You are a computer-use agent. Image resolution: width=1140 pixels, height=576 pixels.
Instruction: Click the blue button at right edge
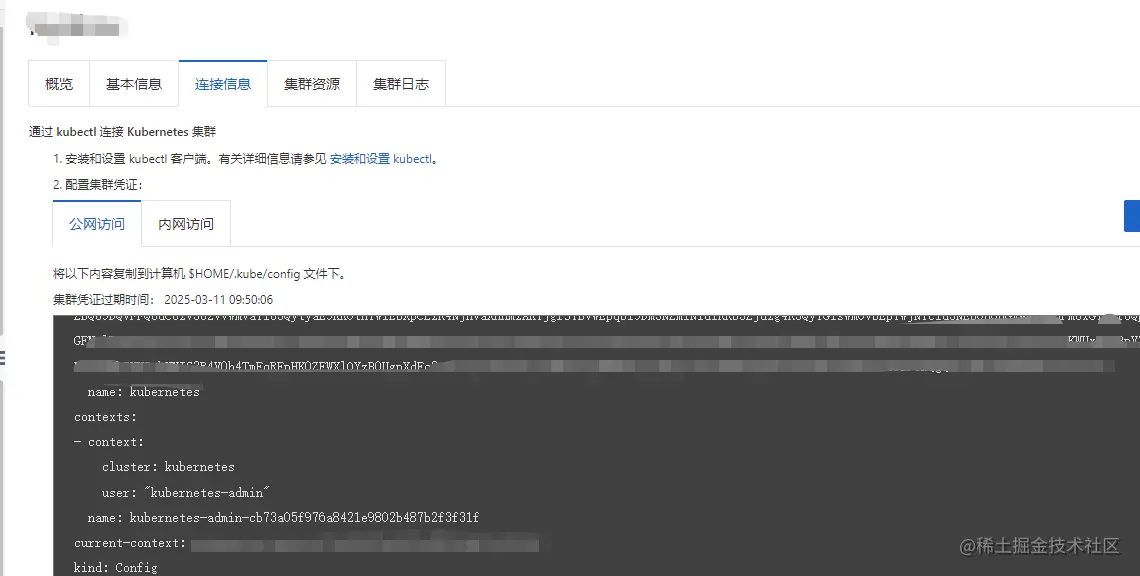tap(1132, 216)
